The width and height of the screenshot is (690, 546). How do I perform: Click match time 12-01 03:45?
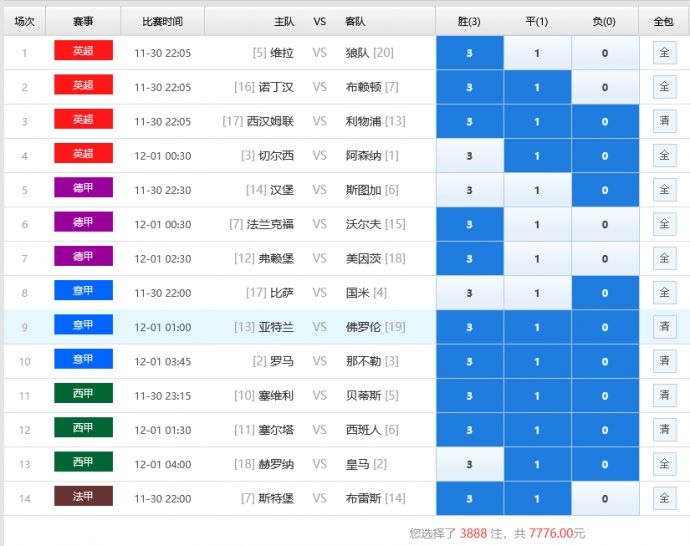point(163,362)
